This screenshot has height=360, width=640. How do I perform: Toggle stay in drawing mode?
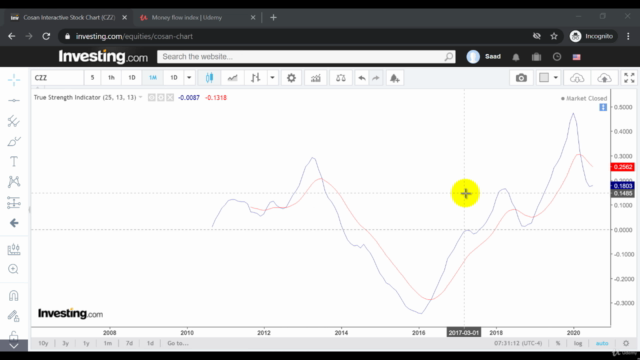pyautogui.click(x=14, y=316)
